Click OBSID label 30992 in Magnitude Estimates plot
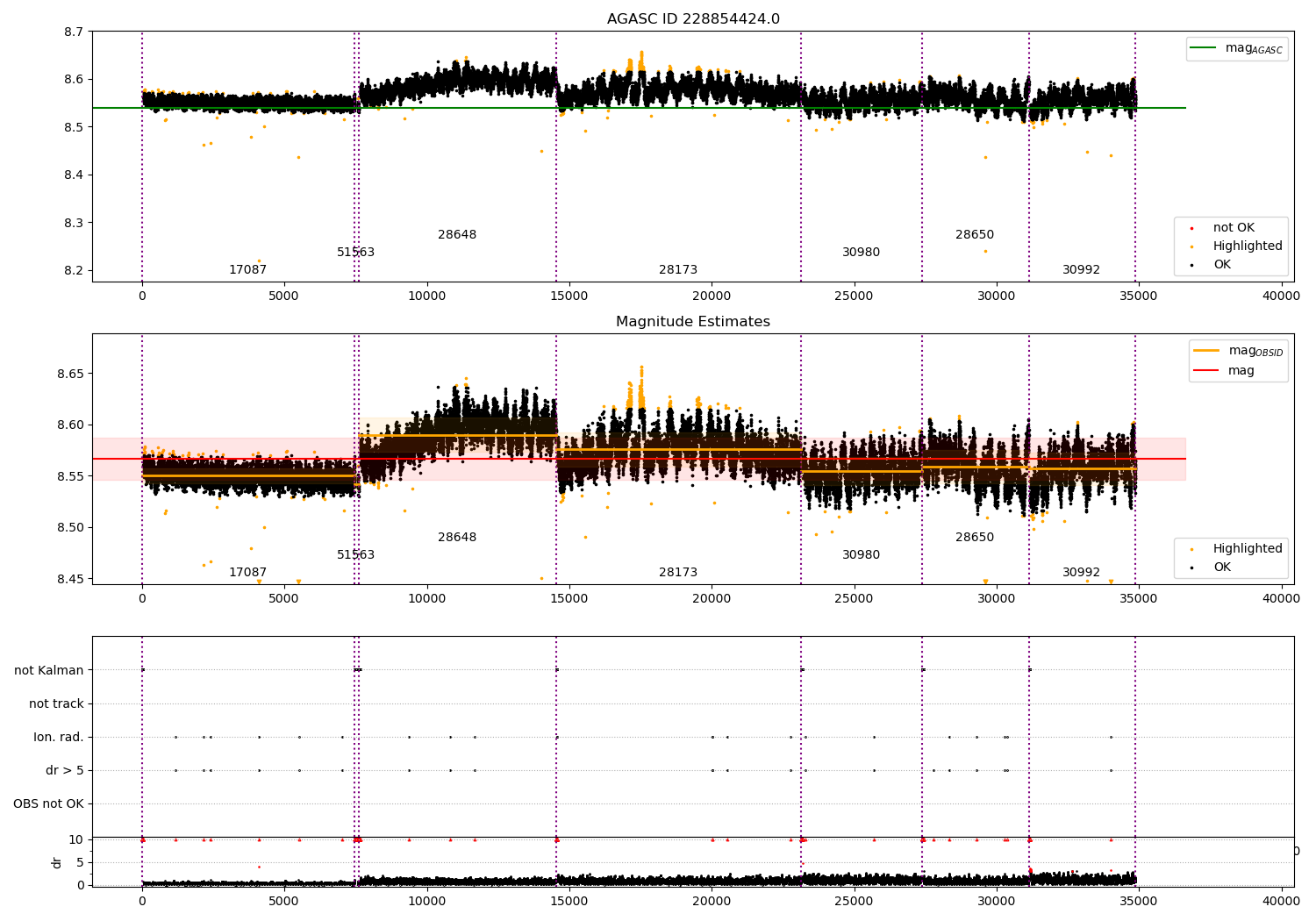This screenshot has width=1316, height=921. 1081,573
